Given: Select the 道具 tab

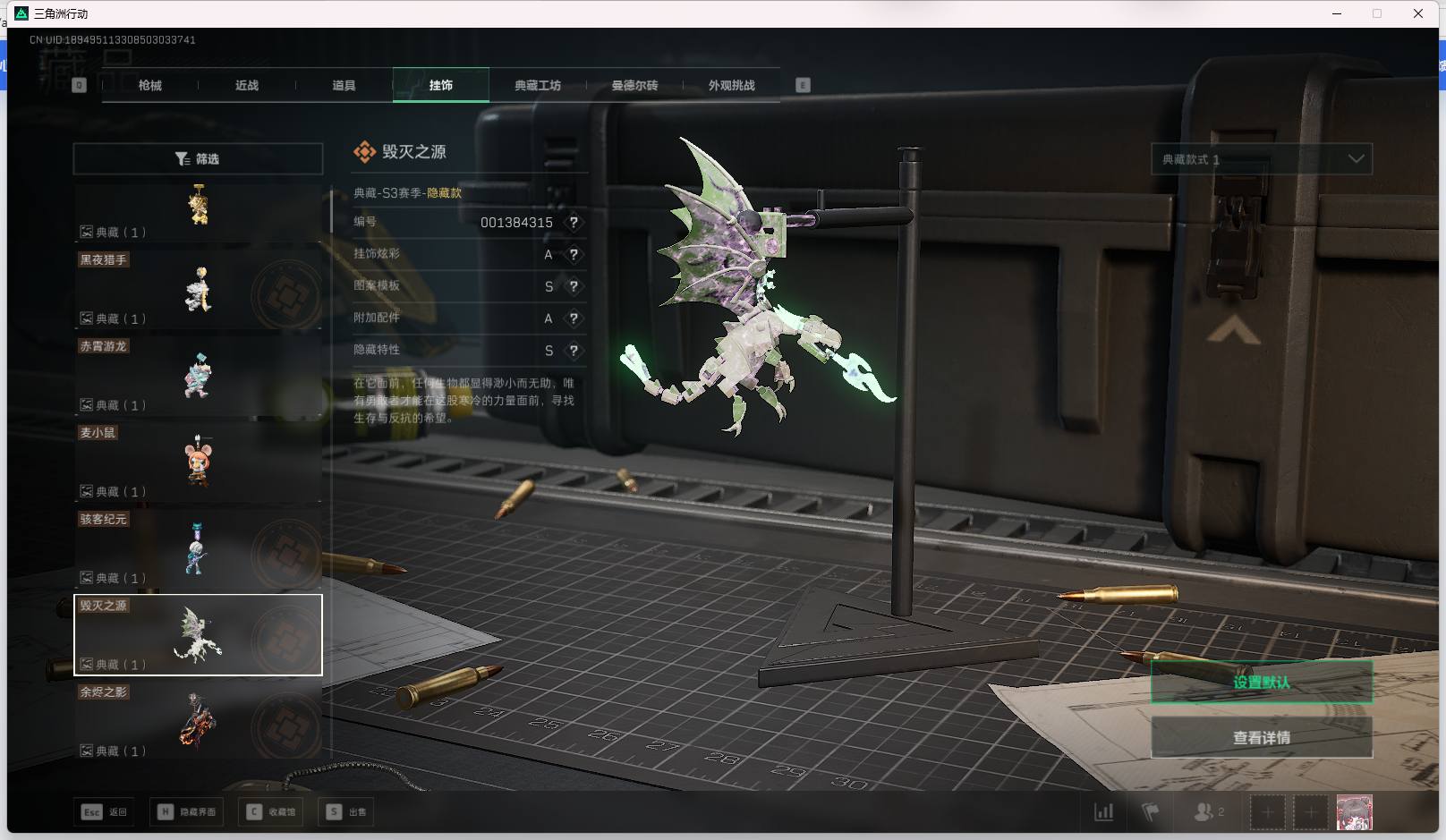Looking at the screenshot, I should pyautogui.click(x=344, y=85).
